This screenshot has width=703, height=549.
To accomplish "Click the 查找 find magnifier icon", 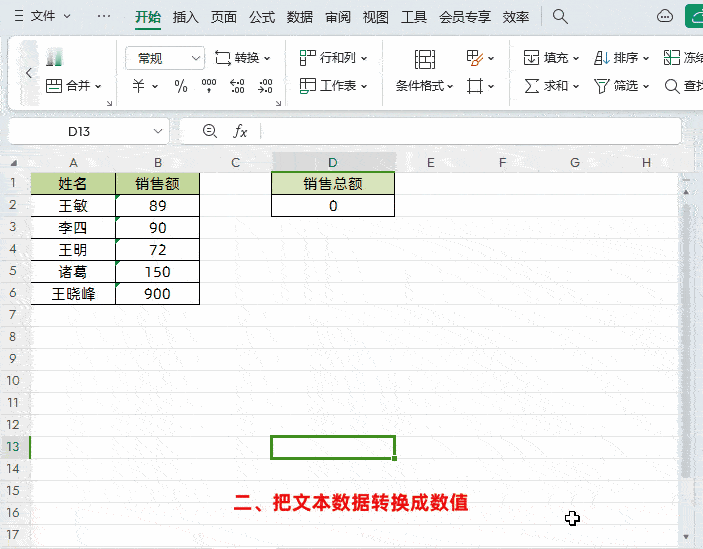I will click(x=672, y=86).
